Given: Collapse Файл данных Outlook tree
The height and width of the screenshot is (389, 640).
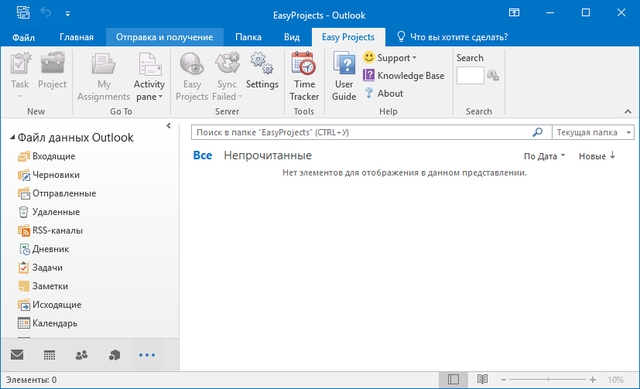Looking at the screenshot, I should 12,138.
